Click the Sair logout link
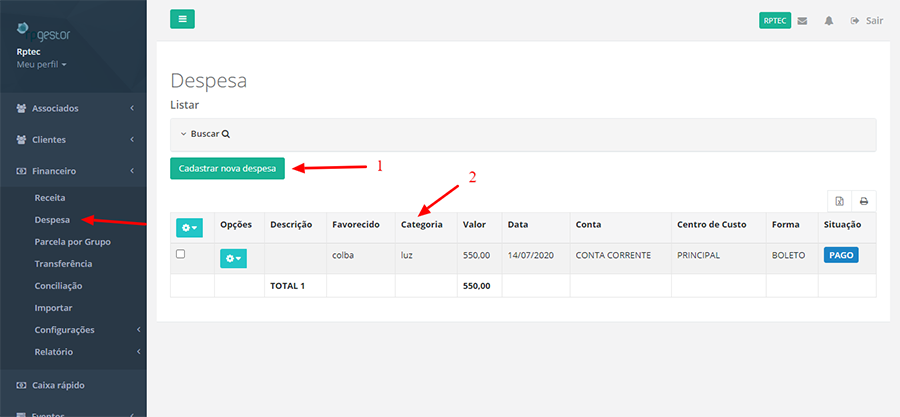Image resolution: width=900 pixels, height=417 pixels. coord(867,21)
